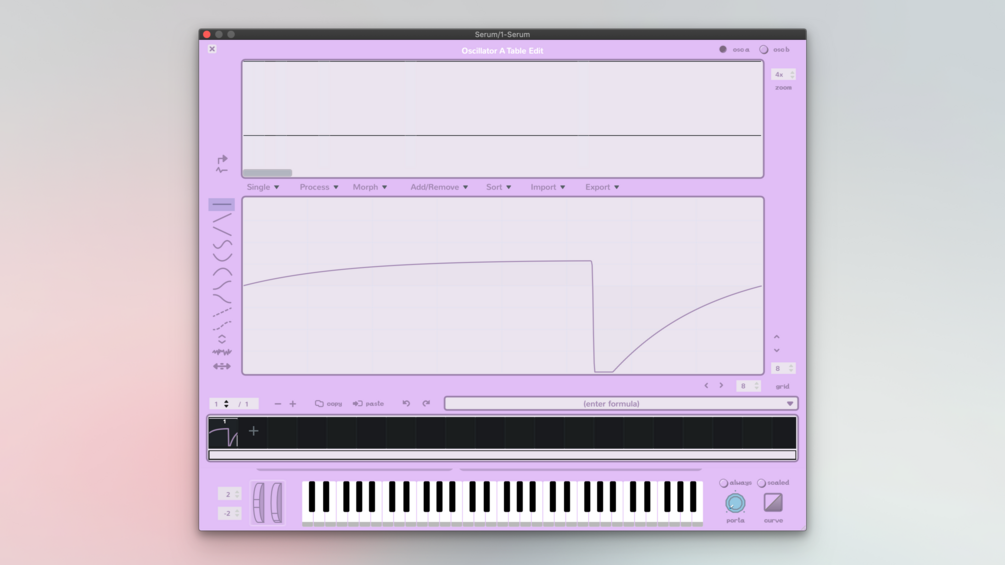This screenshot has height=565, width=1005.
Task: Click the small waveform icon under bent arrow
Action: point(222,170)
